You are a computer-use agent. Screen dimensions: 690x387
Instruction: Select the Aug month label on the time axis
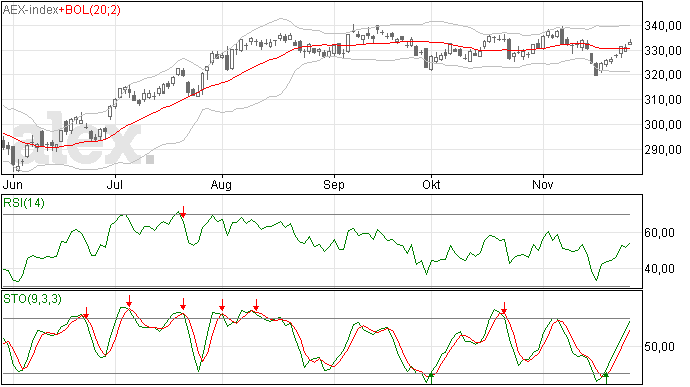point(221,184)
